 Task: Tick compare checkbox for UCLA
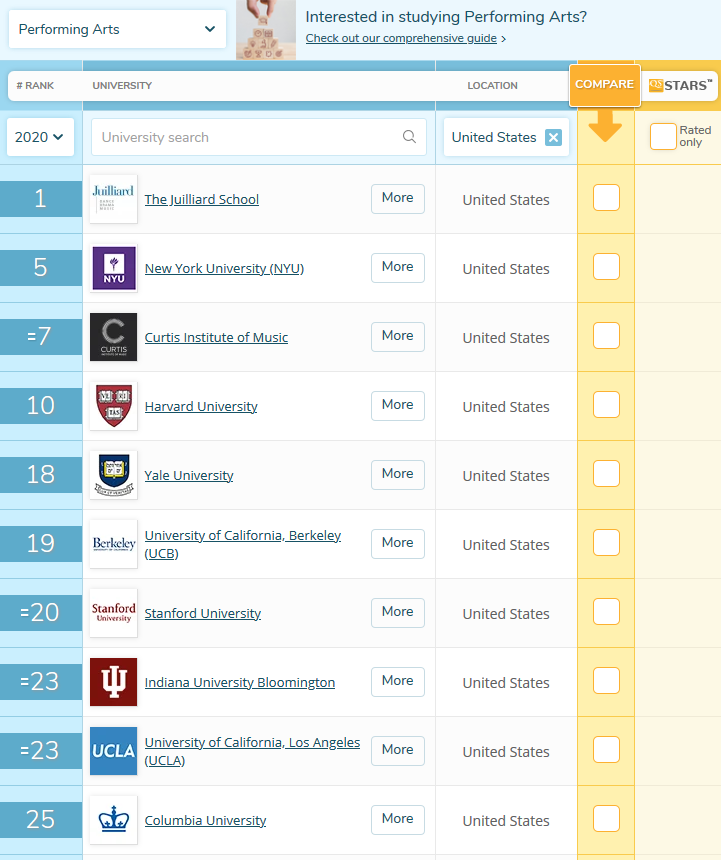606,750
